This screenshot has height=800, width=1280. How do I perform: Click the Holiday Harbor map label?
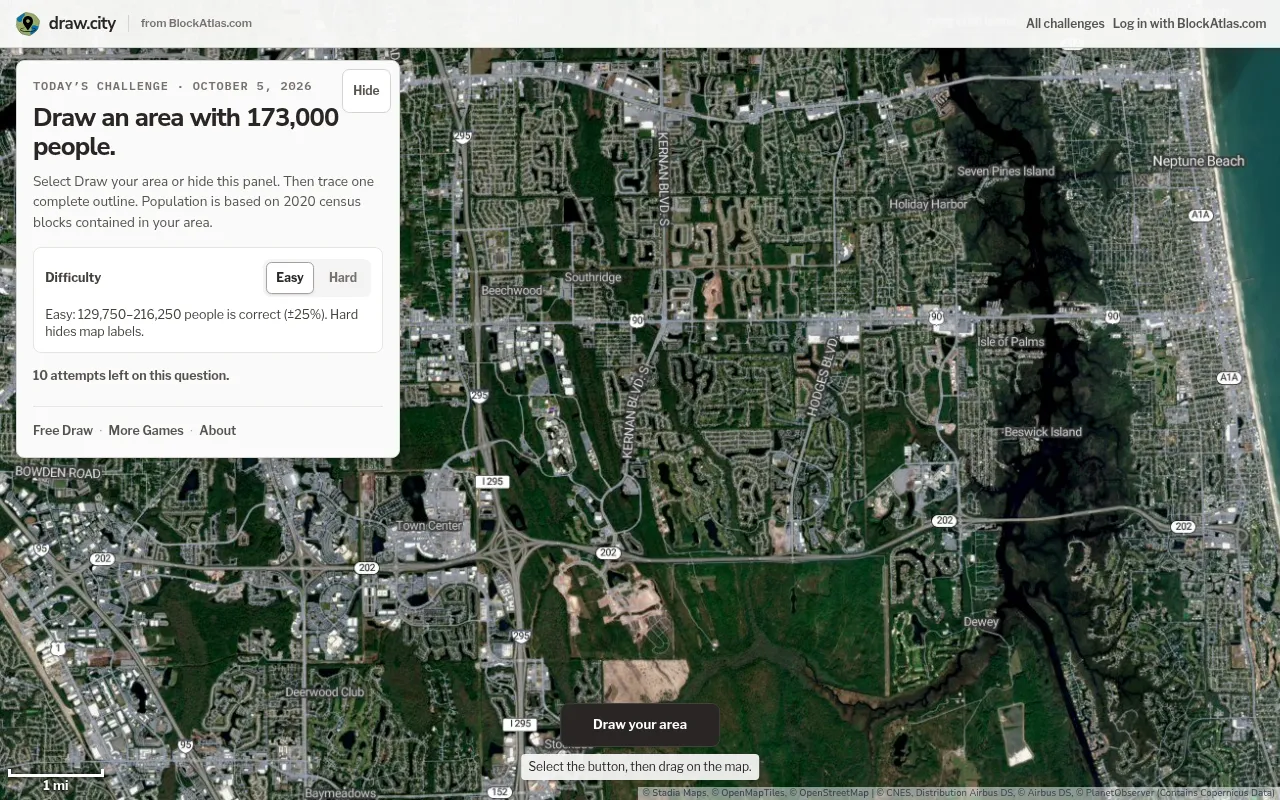point(928,204)
